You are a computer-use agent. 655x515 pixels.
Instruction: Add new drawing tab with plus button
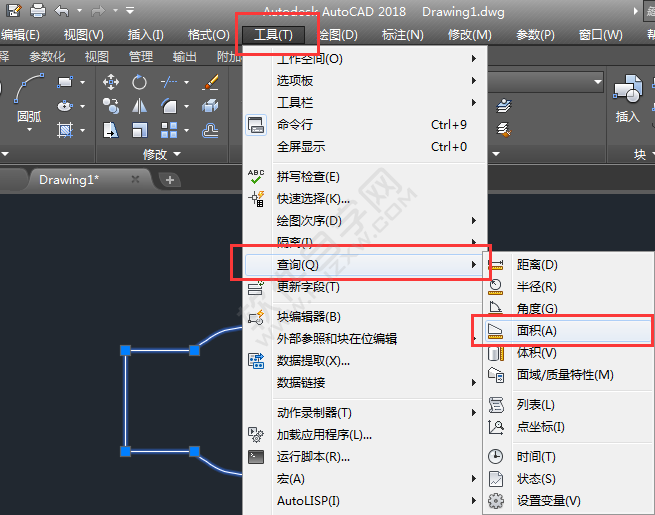pos(170,180)
